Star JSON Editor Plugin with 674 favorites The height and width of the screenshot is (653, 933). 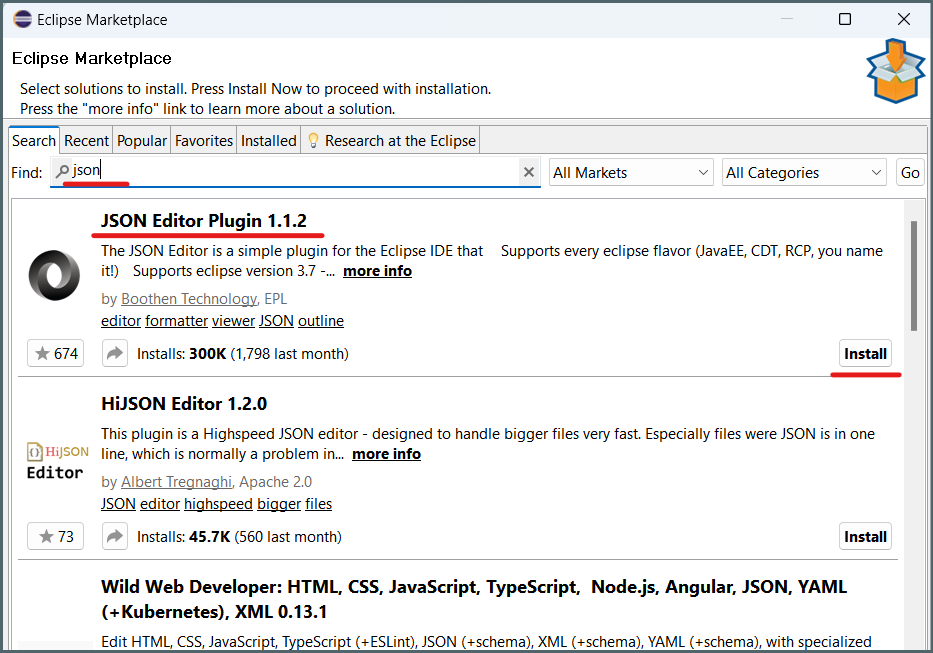click(x=55, y=354)
